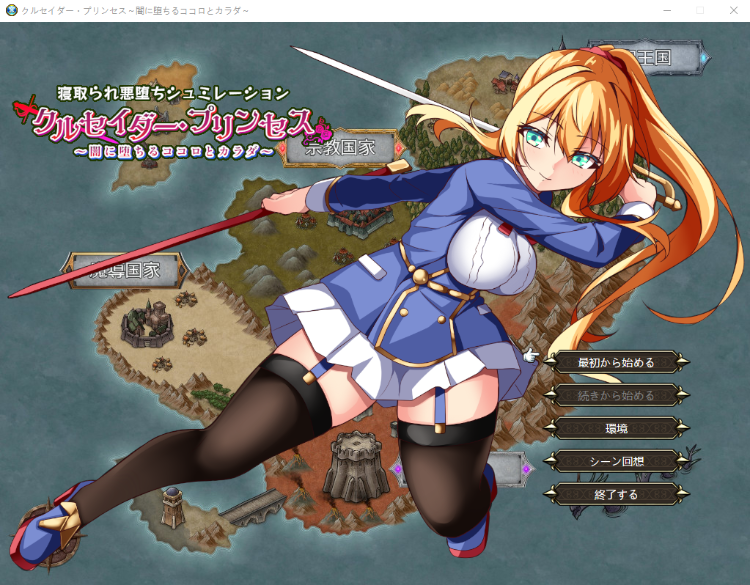Click the pointing hand cursor icon beside menu
750x585 pixels.
pyautogui.click(x=530, y=355)
